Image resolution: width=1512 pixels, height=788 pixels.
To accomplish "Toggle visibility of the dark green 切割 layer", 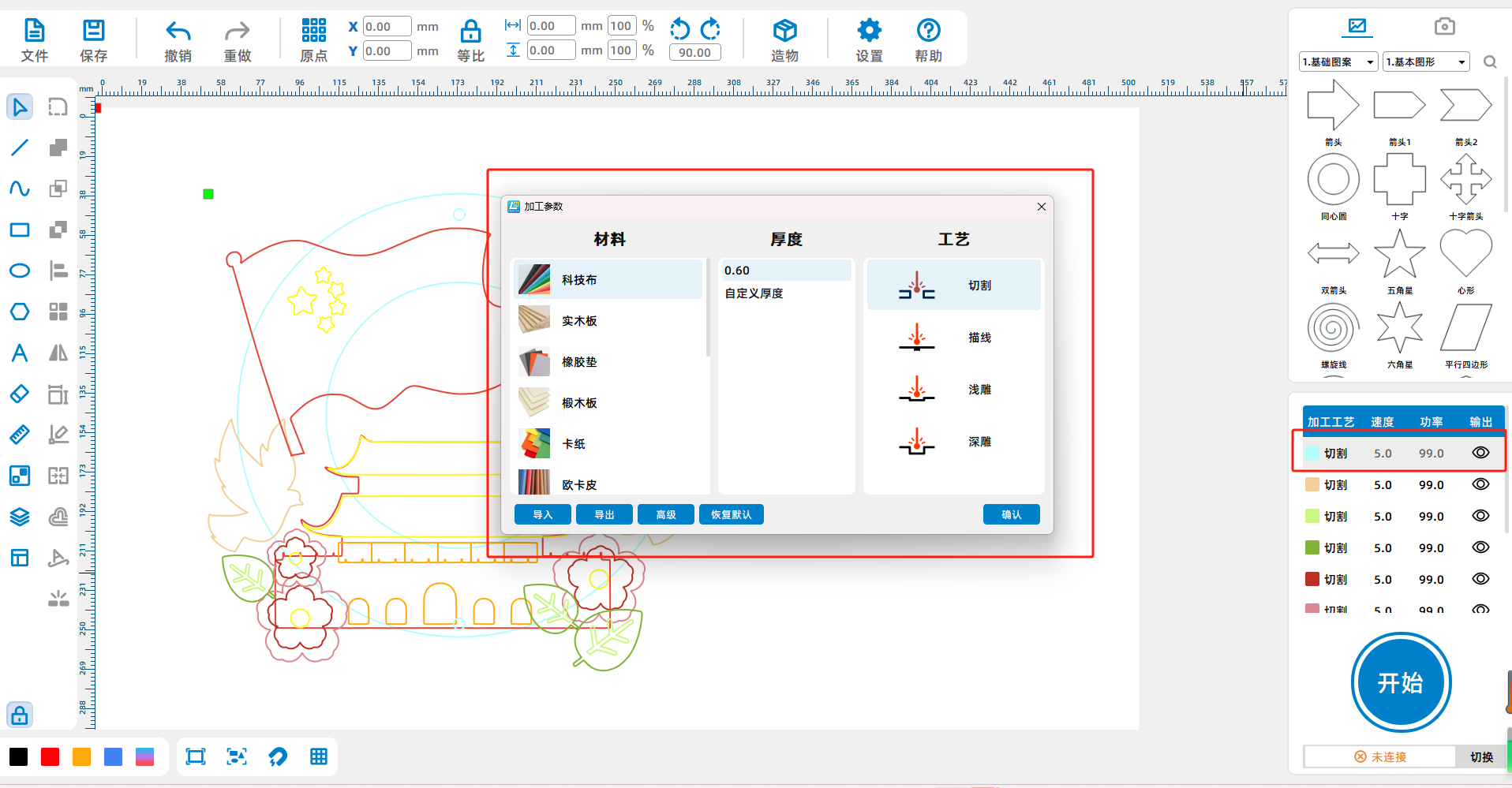I will [x=1481, y=547].
